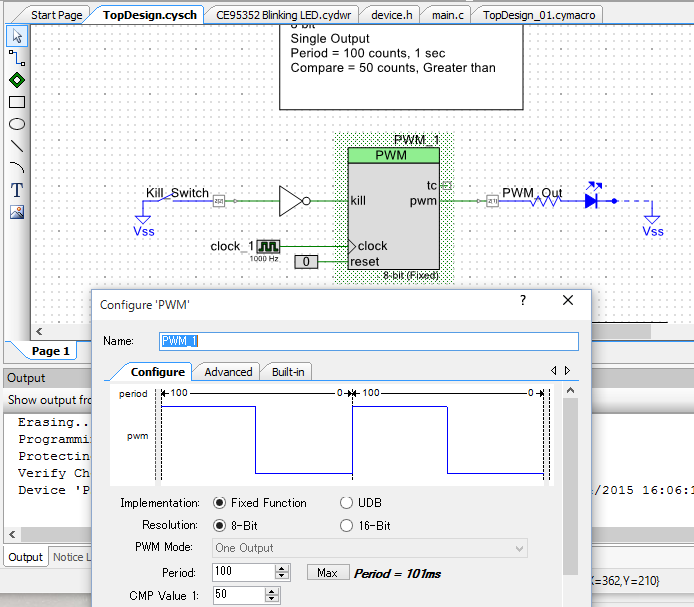This screenshot has width=694, height=607.
Task: Select the text annotation tool
Action: [16, 190]
